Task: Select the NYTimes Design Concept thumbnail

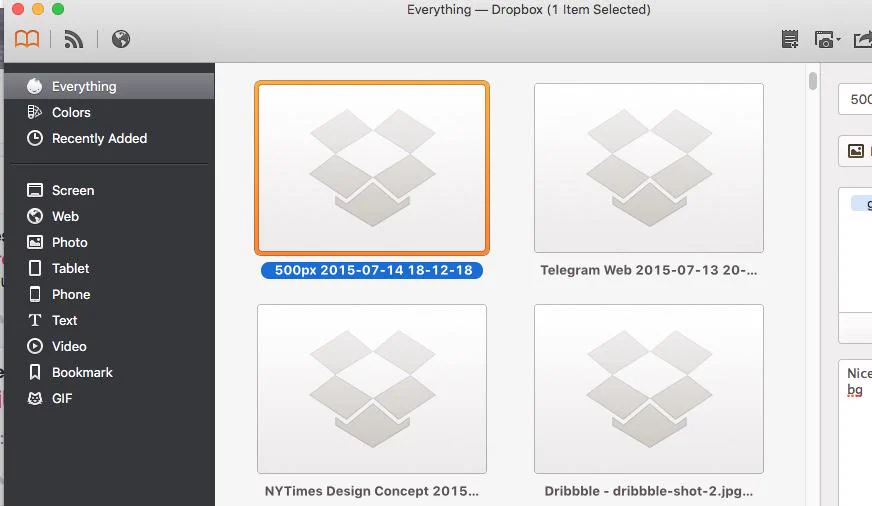Action: 372,389
